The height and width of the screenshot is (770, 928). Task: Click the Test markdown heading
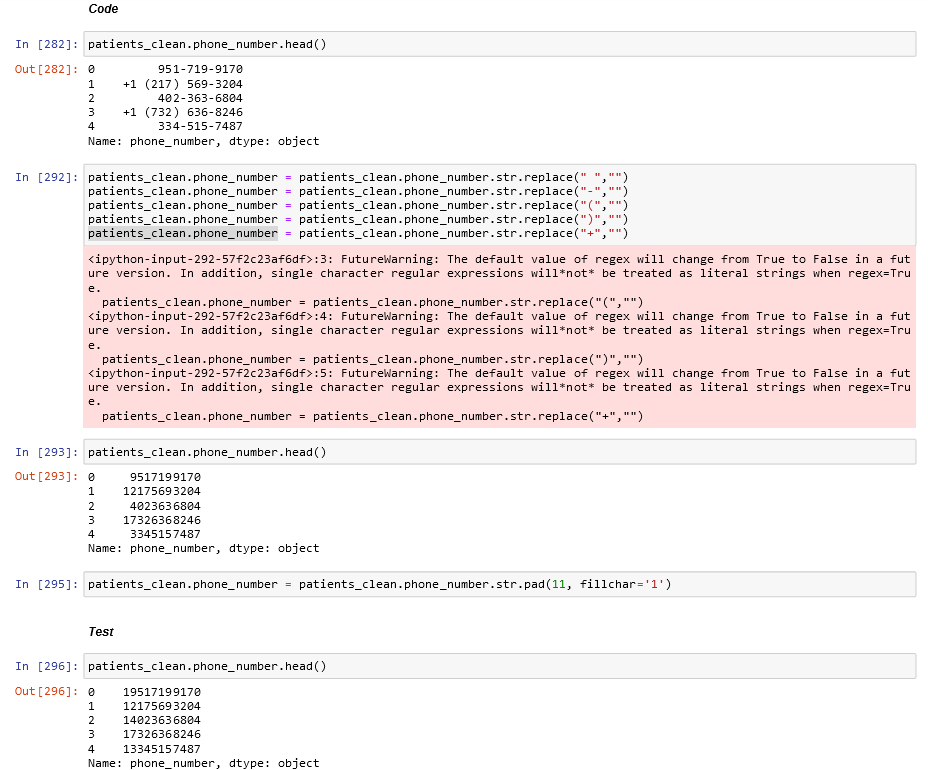tap(103, 632)
